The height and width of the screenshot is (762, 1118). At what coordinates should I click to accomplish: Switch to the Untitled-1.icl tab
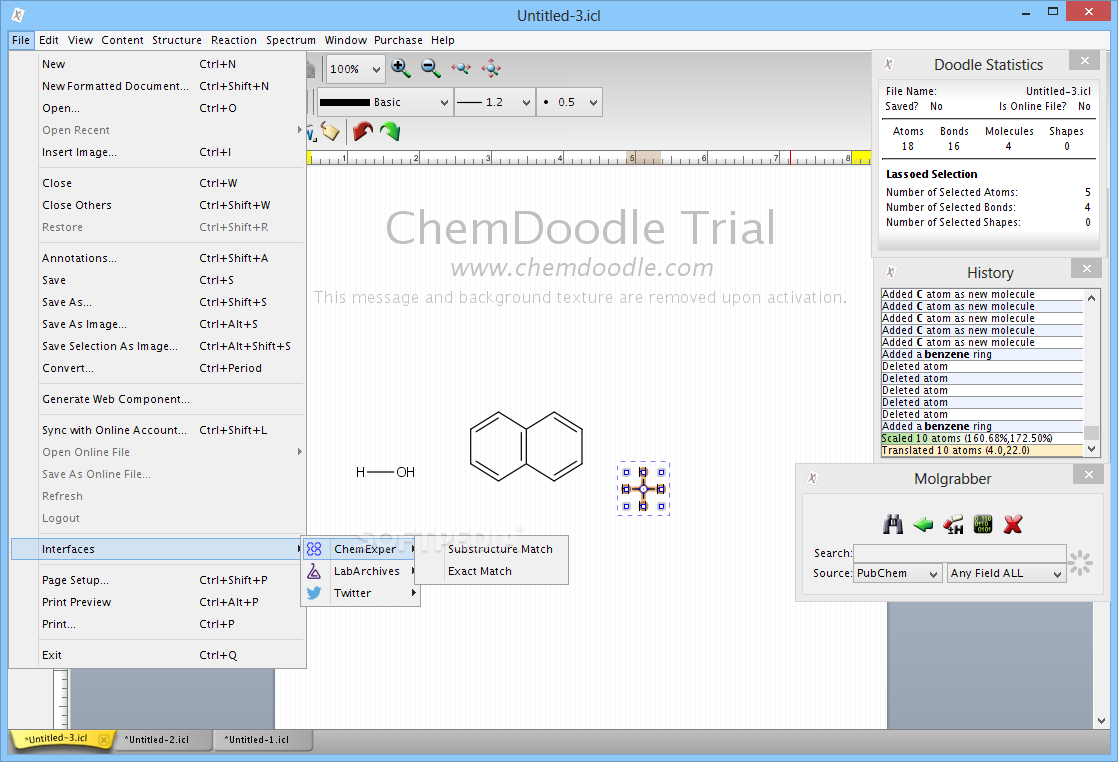click(261, 740)
